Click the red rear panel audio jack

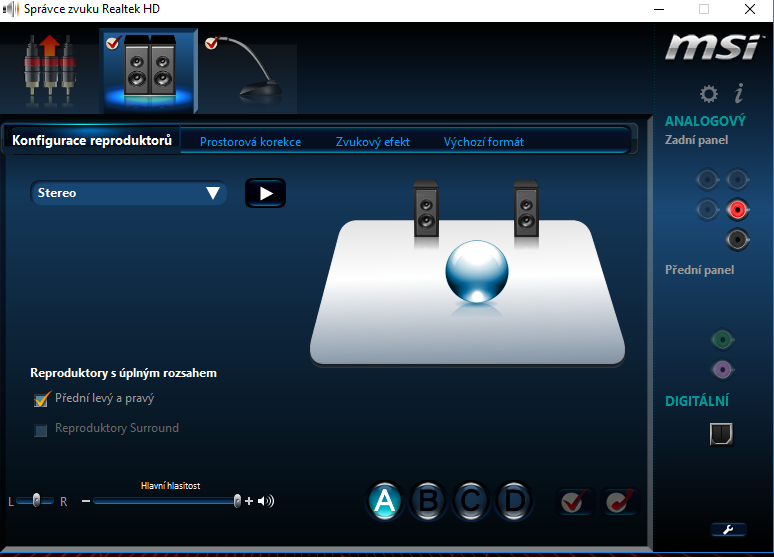737,210
